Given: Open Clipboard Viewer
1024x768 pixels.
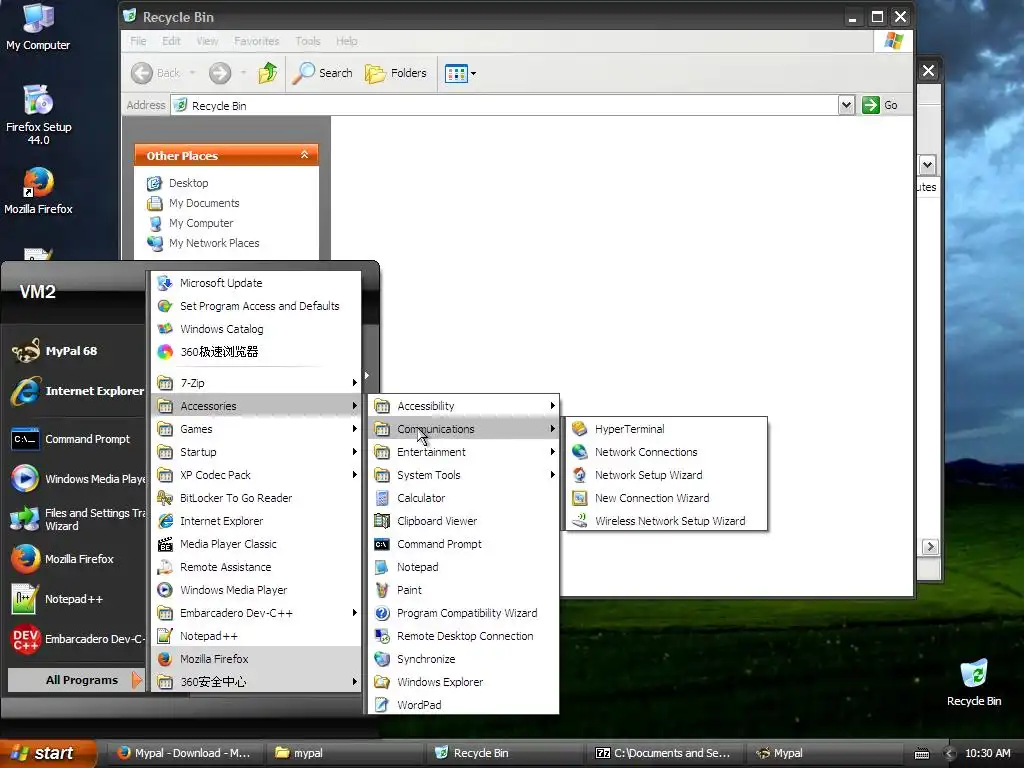Looking at the screenshot, I should [464, 520].
